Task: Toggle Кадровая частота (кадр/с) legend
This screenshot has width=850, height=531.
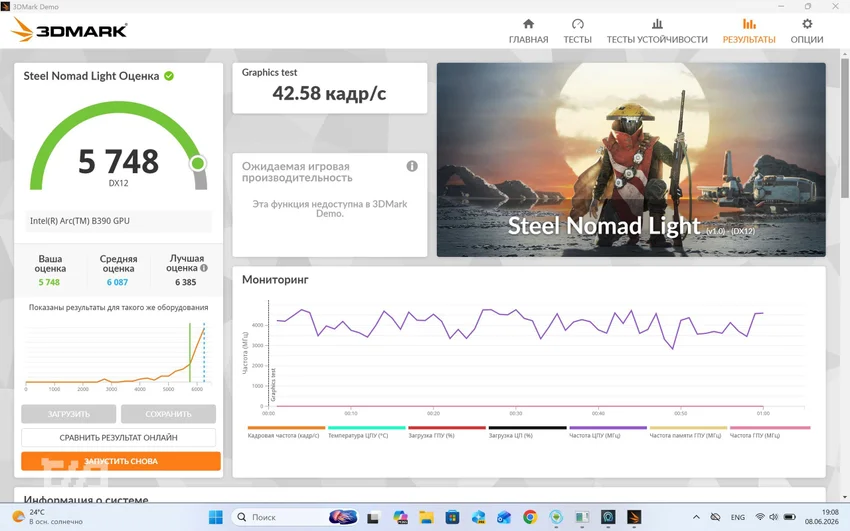Action: 286,432
